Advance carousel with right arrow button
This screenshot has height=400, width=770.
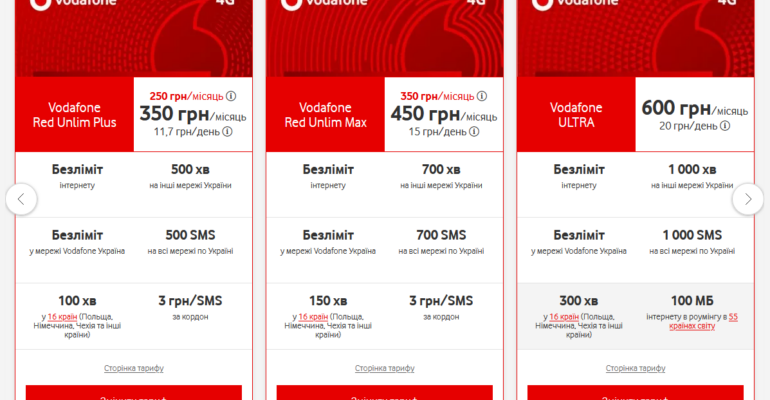747,199
